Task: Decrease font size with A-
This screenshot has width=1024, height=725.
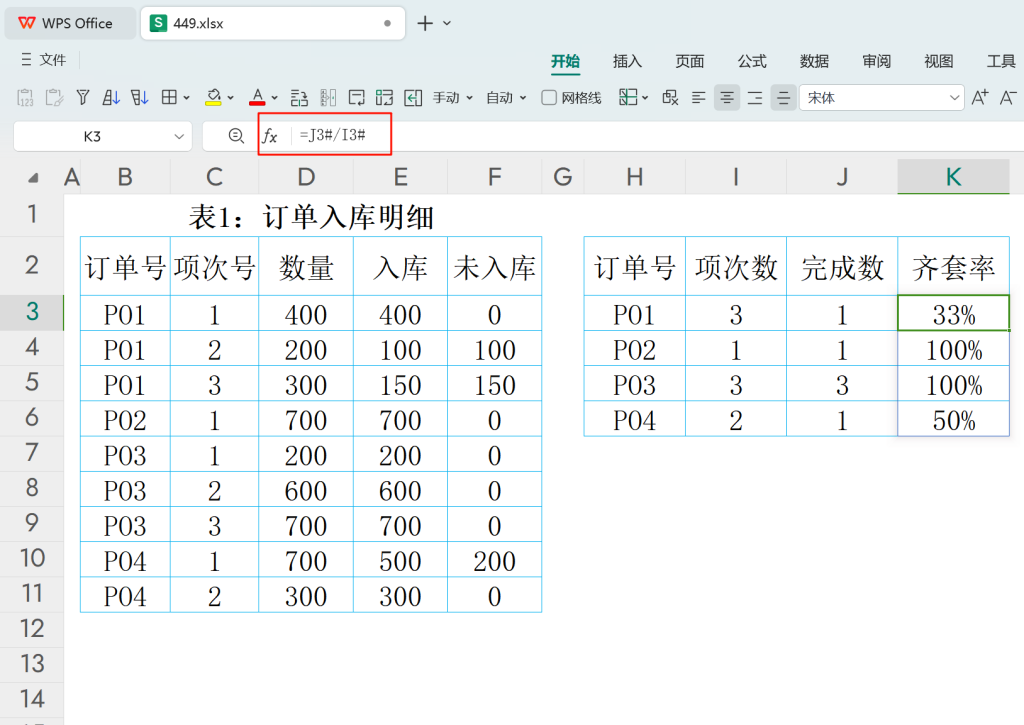Action: click(x=1008, y=98)
